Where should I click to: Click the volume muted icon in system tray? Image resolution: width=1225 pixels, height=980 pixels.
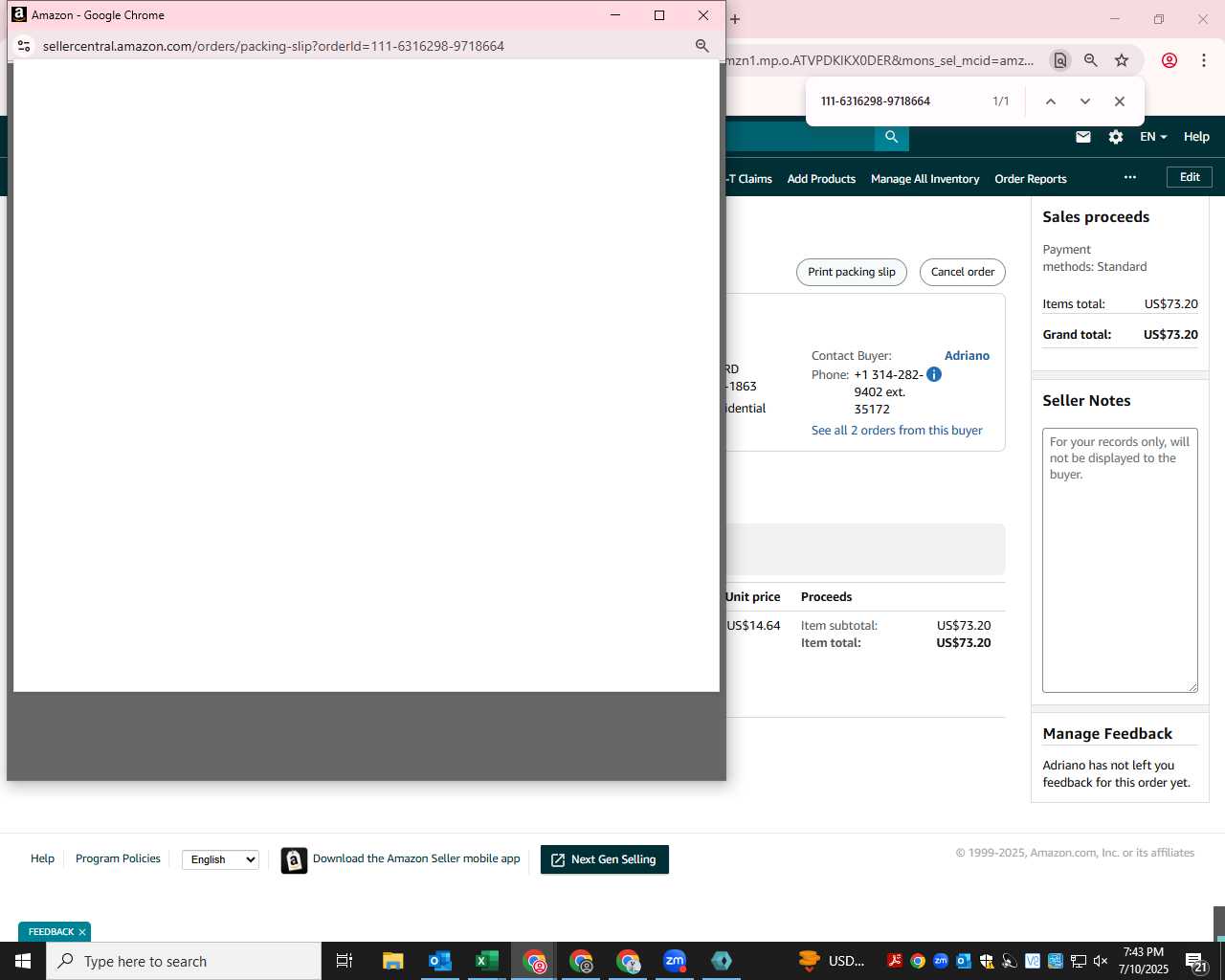(x=1101, y=961)
